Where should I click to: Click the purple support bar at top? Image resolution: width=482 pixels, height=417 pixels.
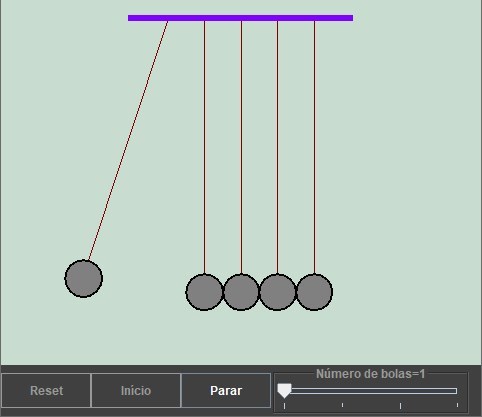click(240, 18)
